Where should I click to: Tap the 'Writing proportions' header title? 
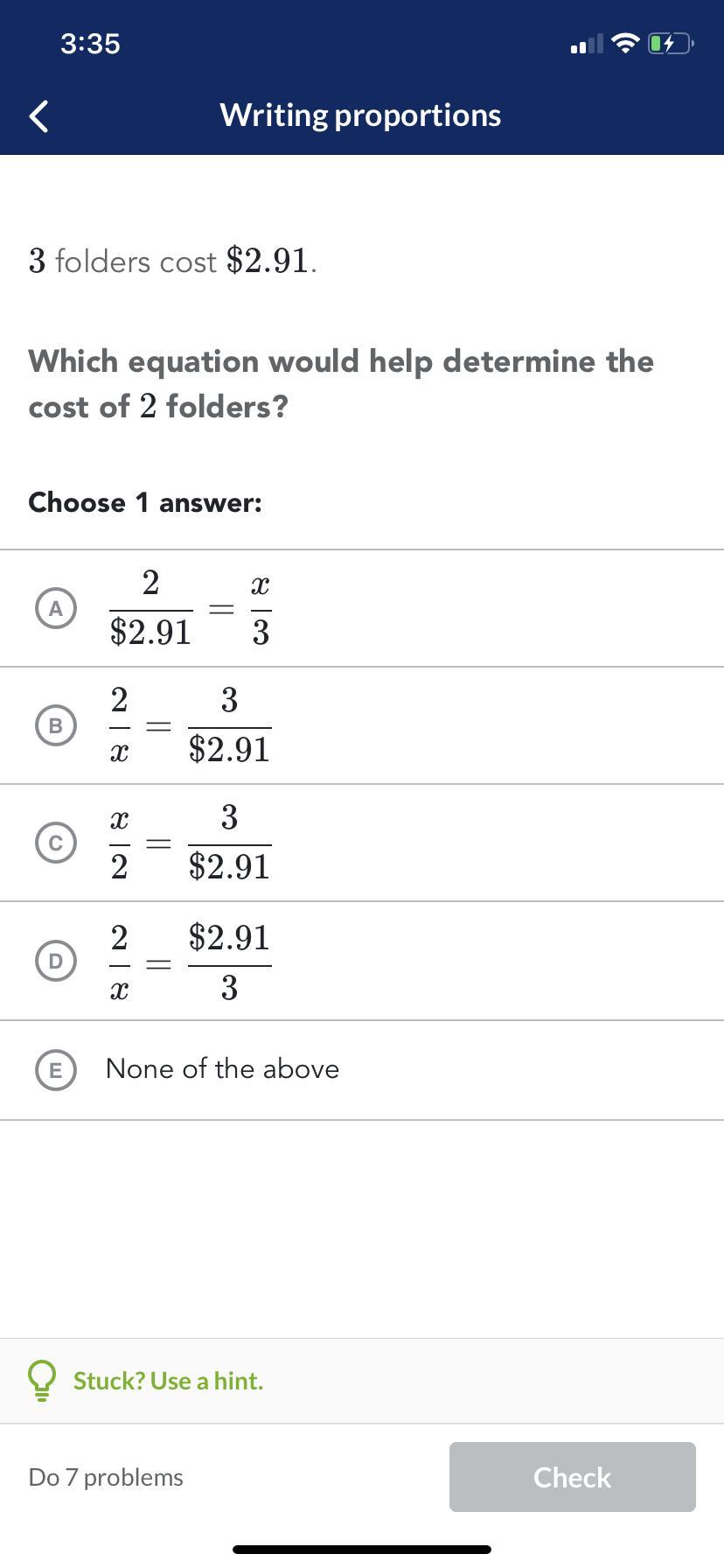[x=360, y=115]
